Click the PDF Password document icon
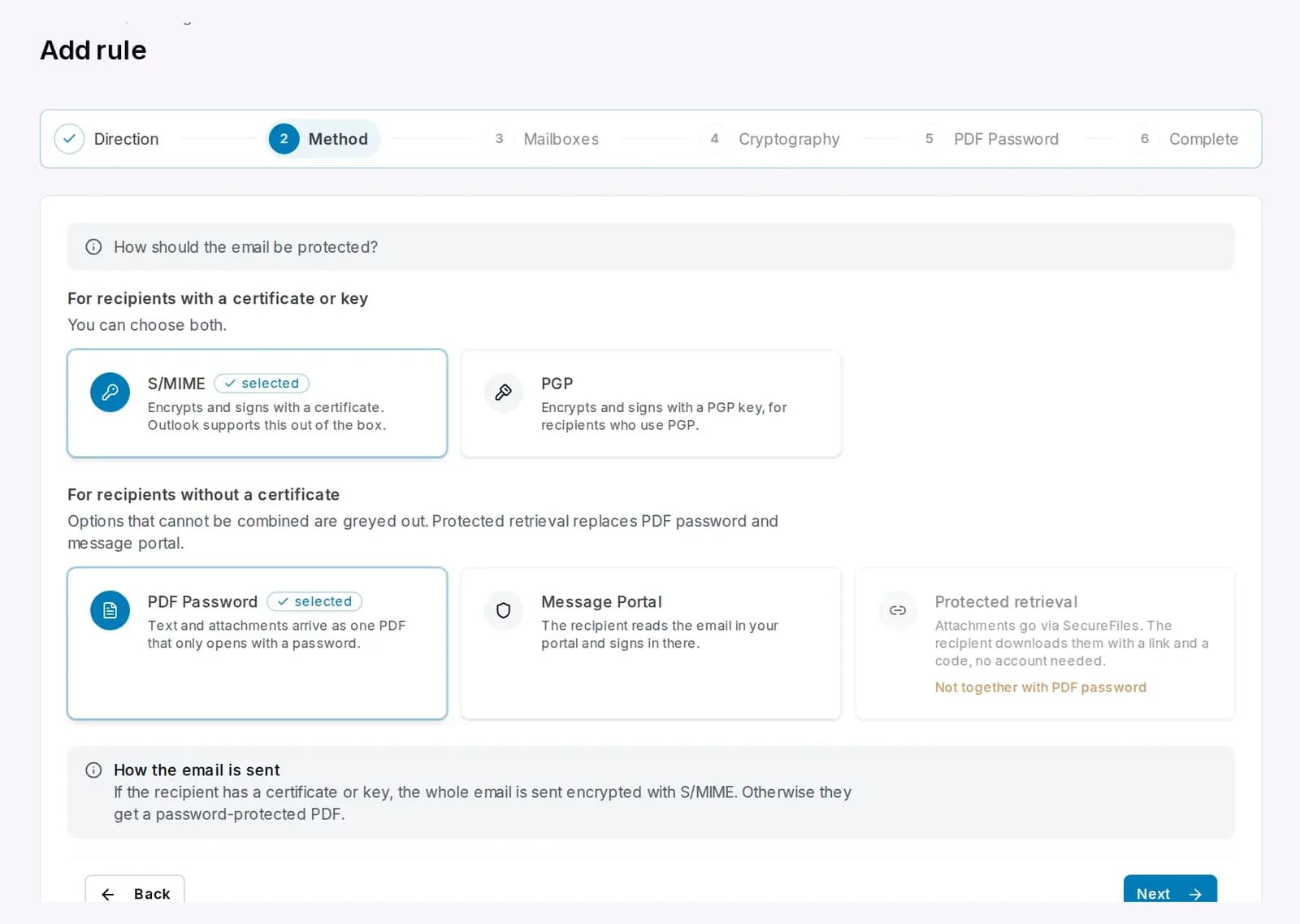 pyautogui.click(x=110, y=610)
